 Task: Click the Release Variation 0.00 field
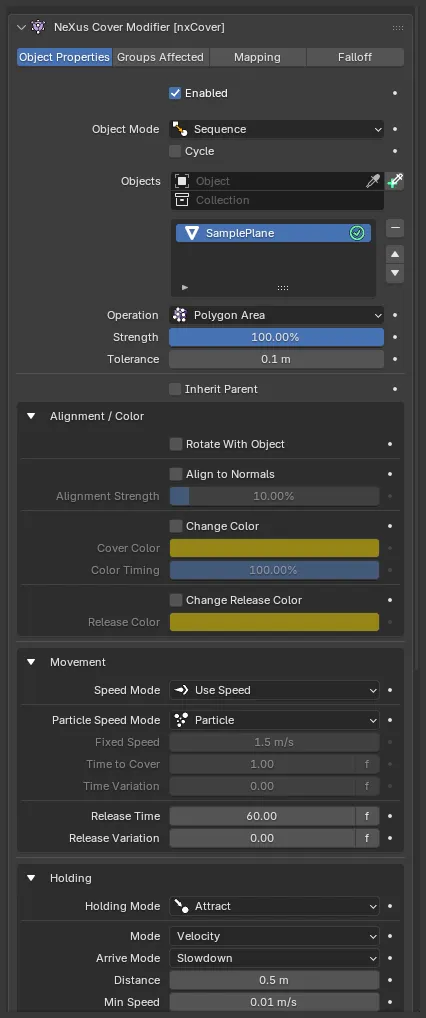tap(262, 838)
